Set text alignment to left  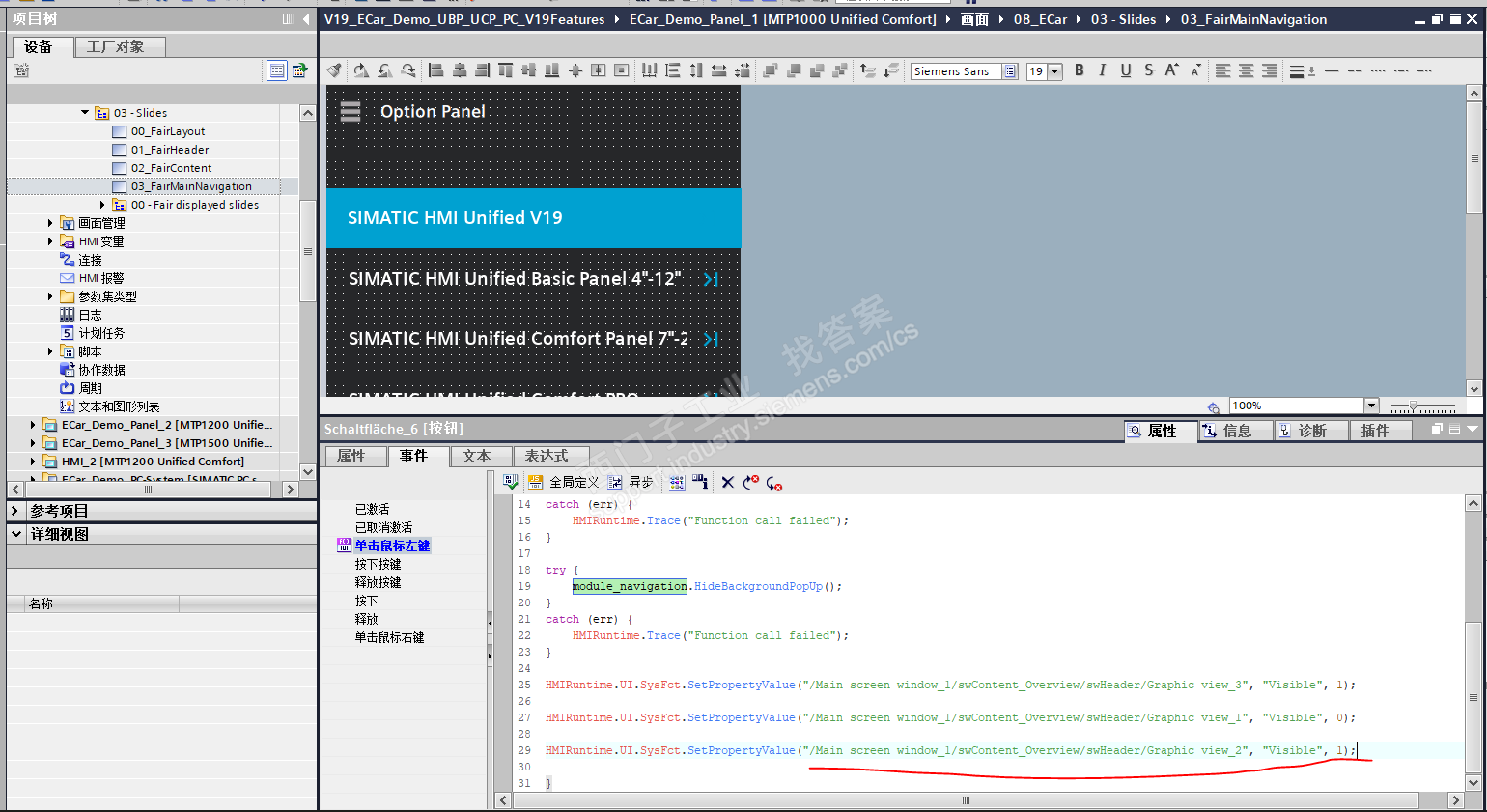(x=1223, y=70)
